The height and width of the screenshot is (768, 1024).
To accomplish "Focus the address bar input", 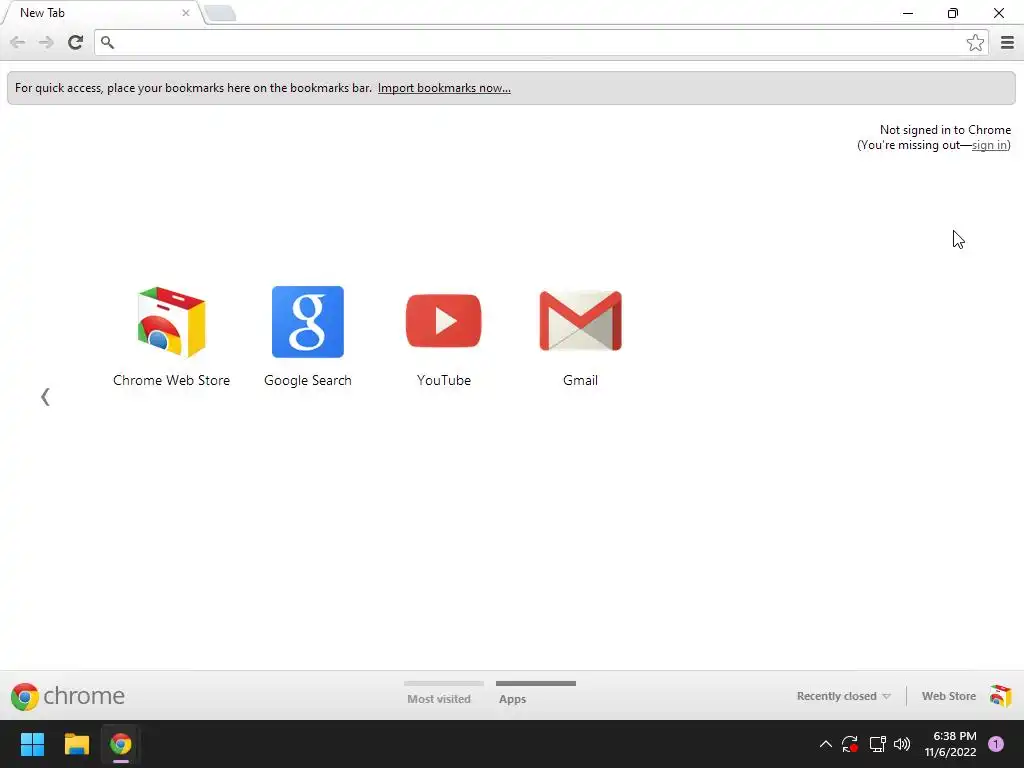I will point(539,42).
